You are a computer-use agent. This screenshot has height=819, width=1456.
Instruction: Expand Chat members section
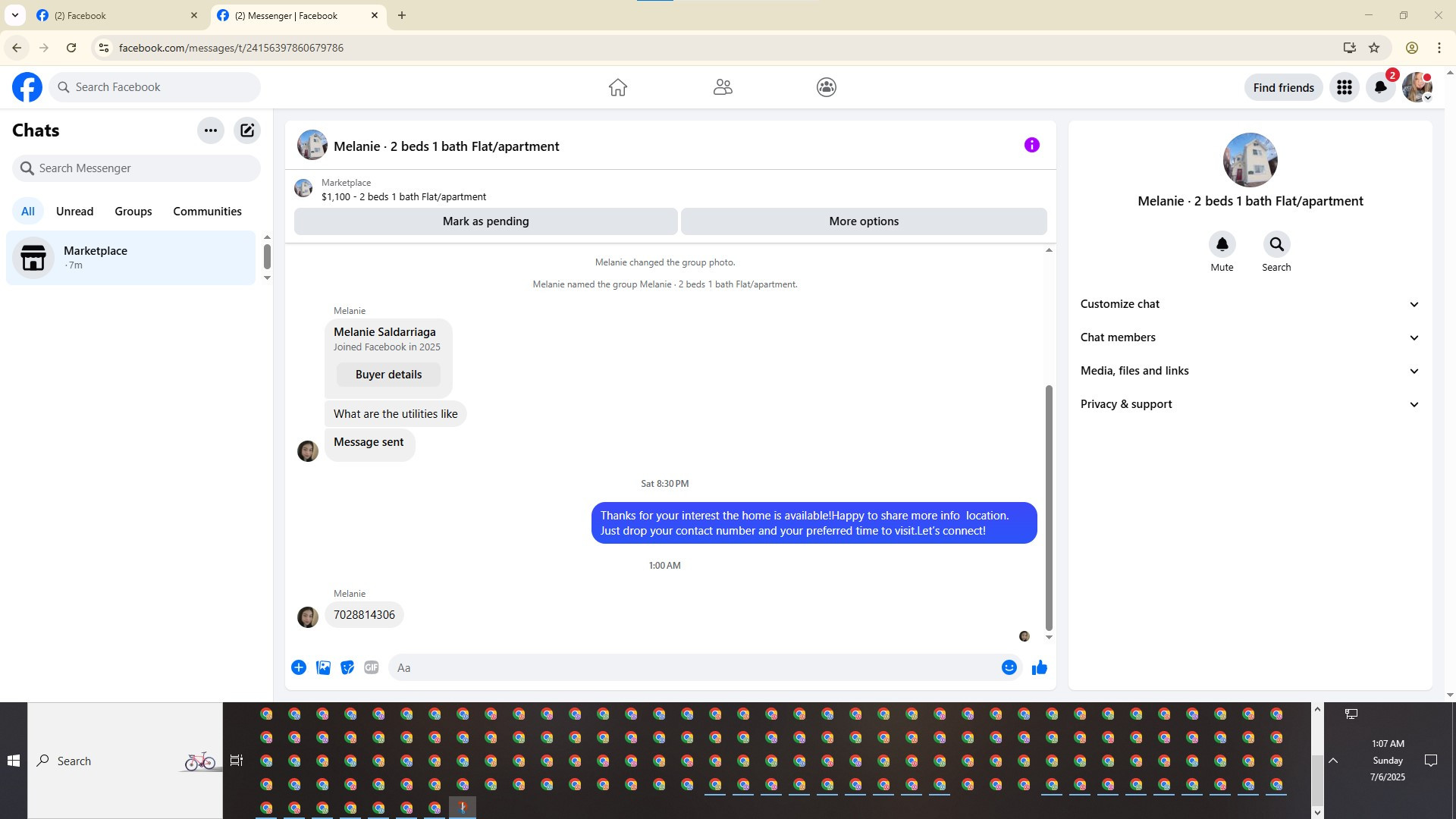1250,337
